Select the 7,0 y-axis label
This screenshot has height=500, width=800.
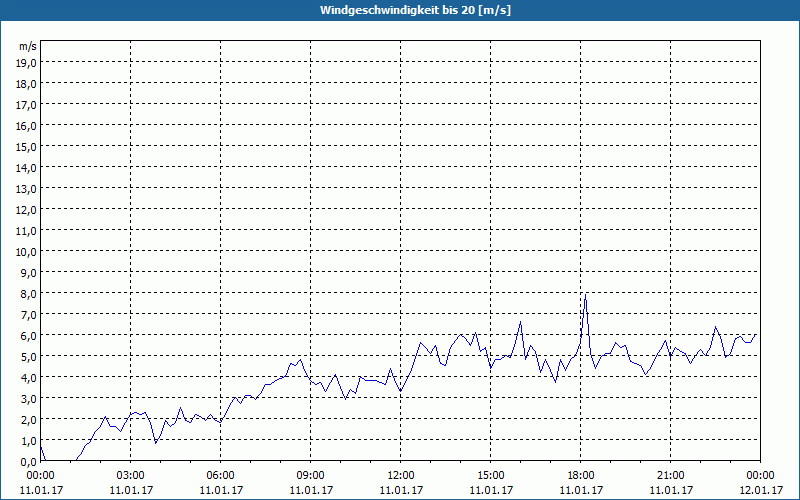(29, 314)
